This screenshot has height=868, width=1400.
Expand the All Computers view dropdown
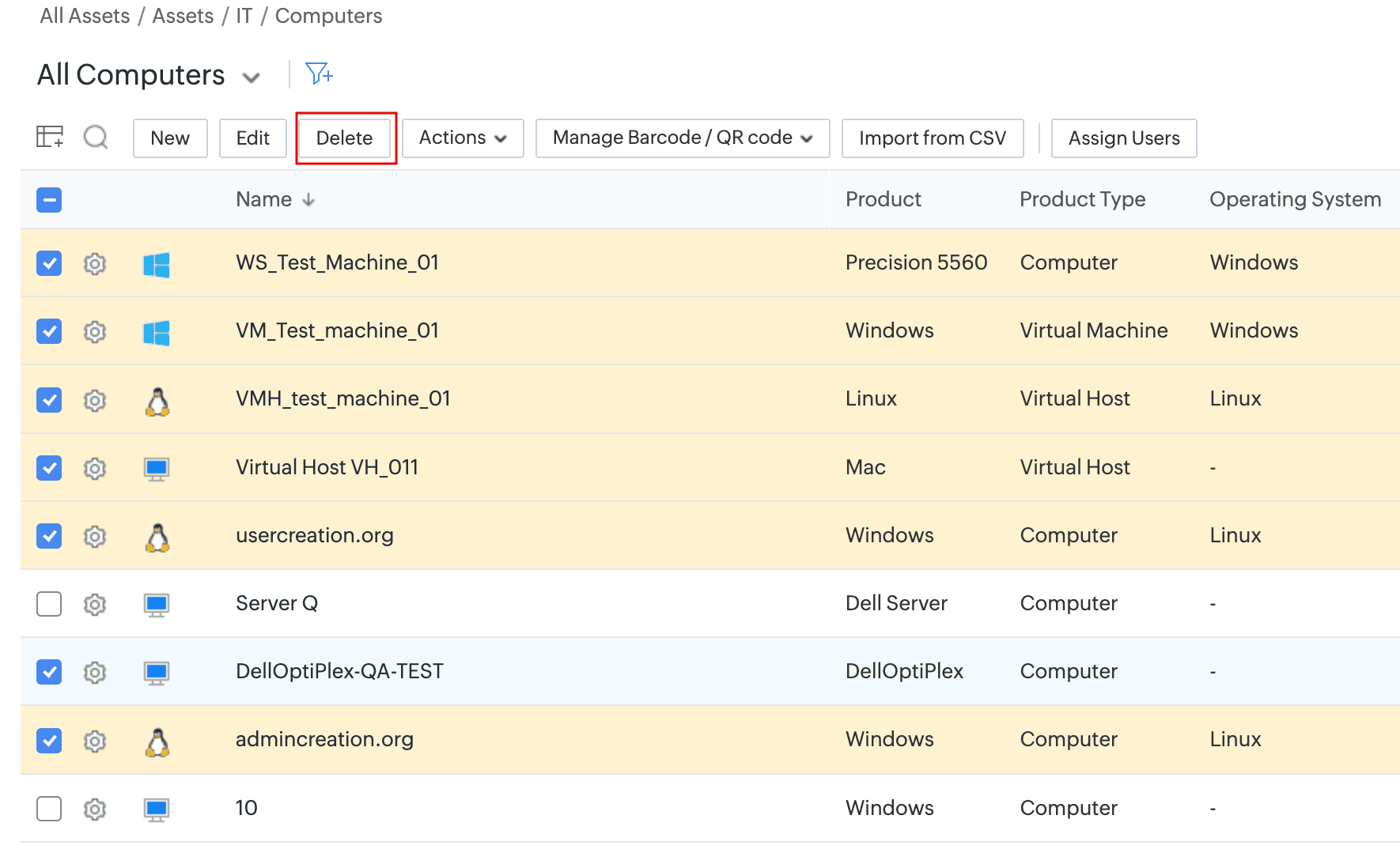(252, 77)
